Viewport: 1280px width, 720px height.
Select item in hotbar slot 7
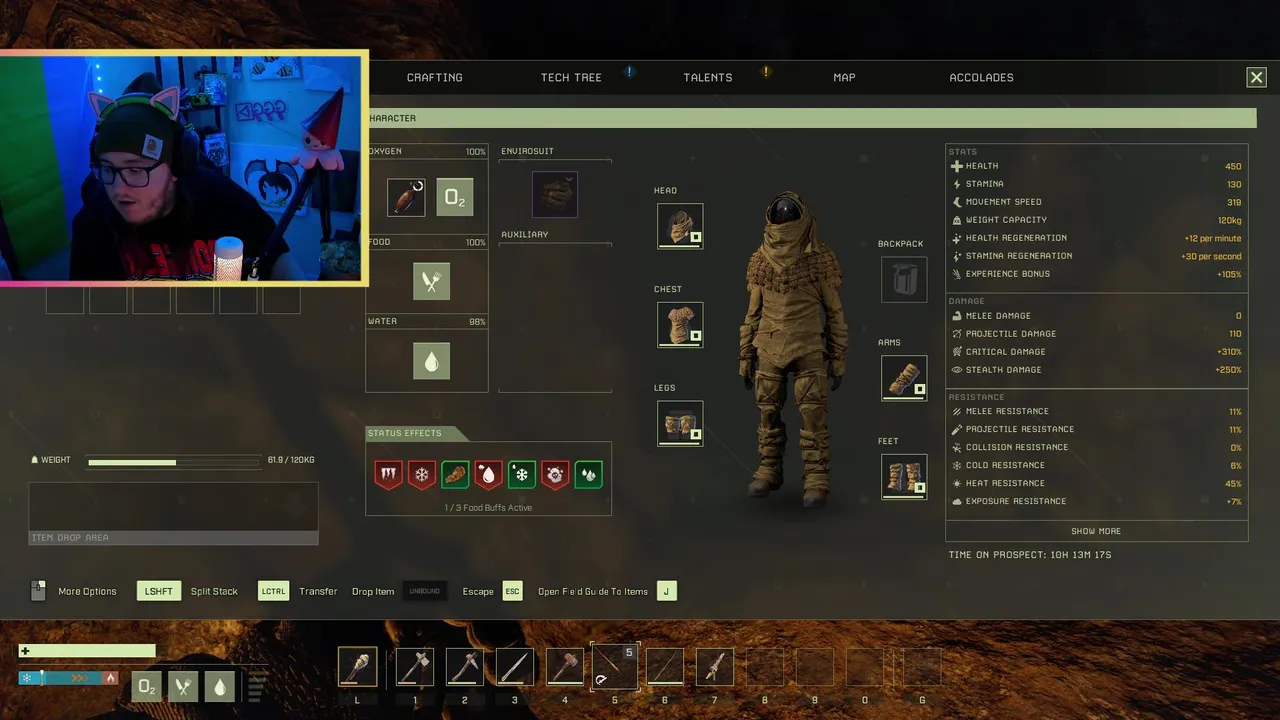(x=715, y=667)
